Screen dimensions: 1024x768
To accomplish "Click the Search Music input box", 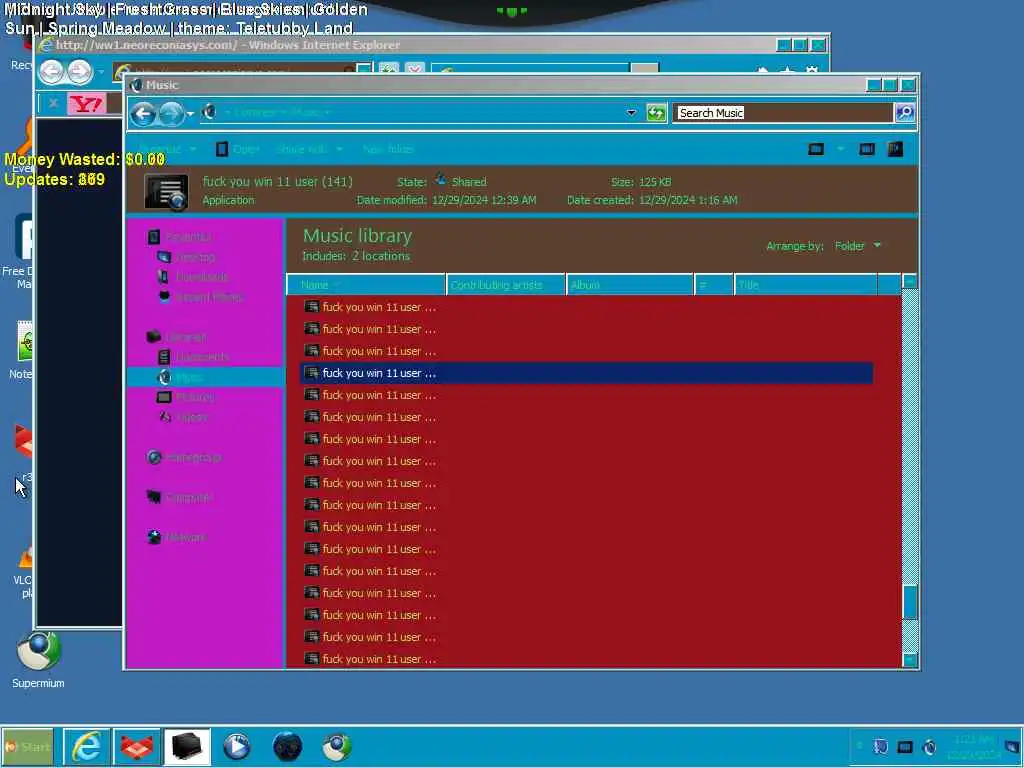I will (782, 113).
